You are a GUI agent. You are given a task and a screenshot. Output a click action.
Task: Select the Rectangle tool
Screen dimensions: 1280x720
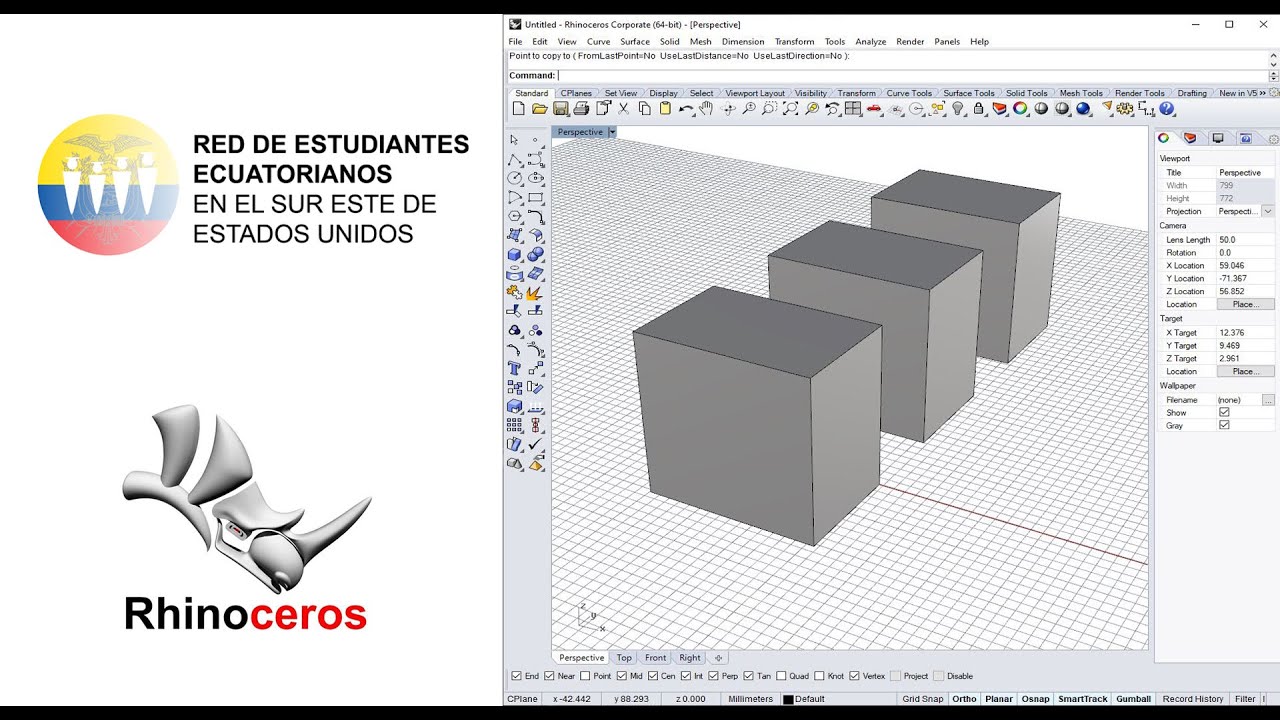tap(535, 197)
